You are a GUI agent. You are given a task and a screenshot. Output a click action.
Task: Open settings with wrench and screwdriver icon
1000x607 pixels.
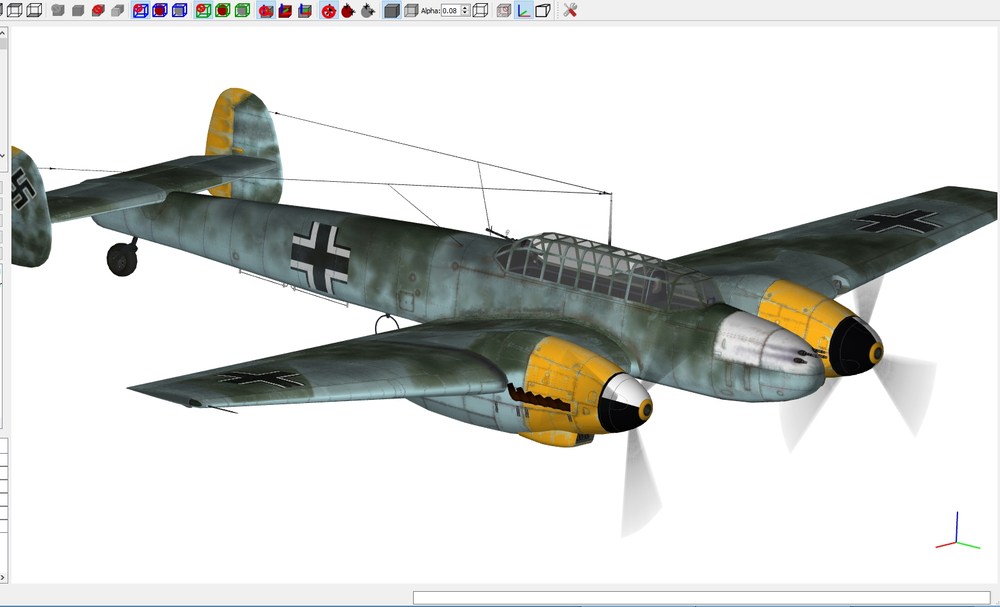pyautogui.click(x=570, y=10)
